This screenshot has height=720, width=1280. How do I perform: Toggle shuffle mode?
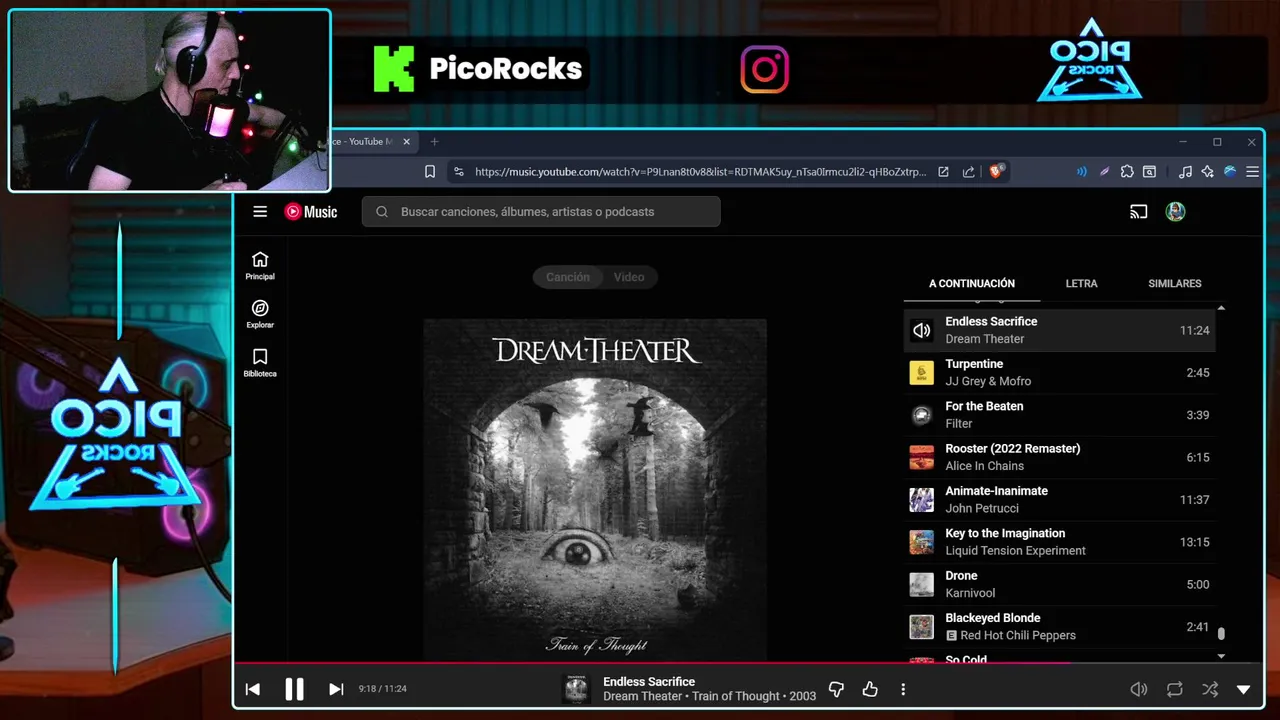tap(1210, 689)
